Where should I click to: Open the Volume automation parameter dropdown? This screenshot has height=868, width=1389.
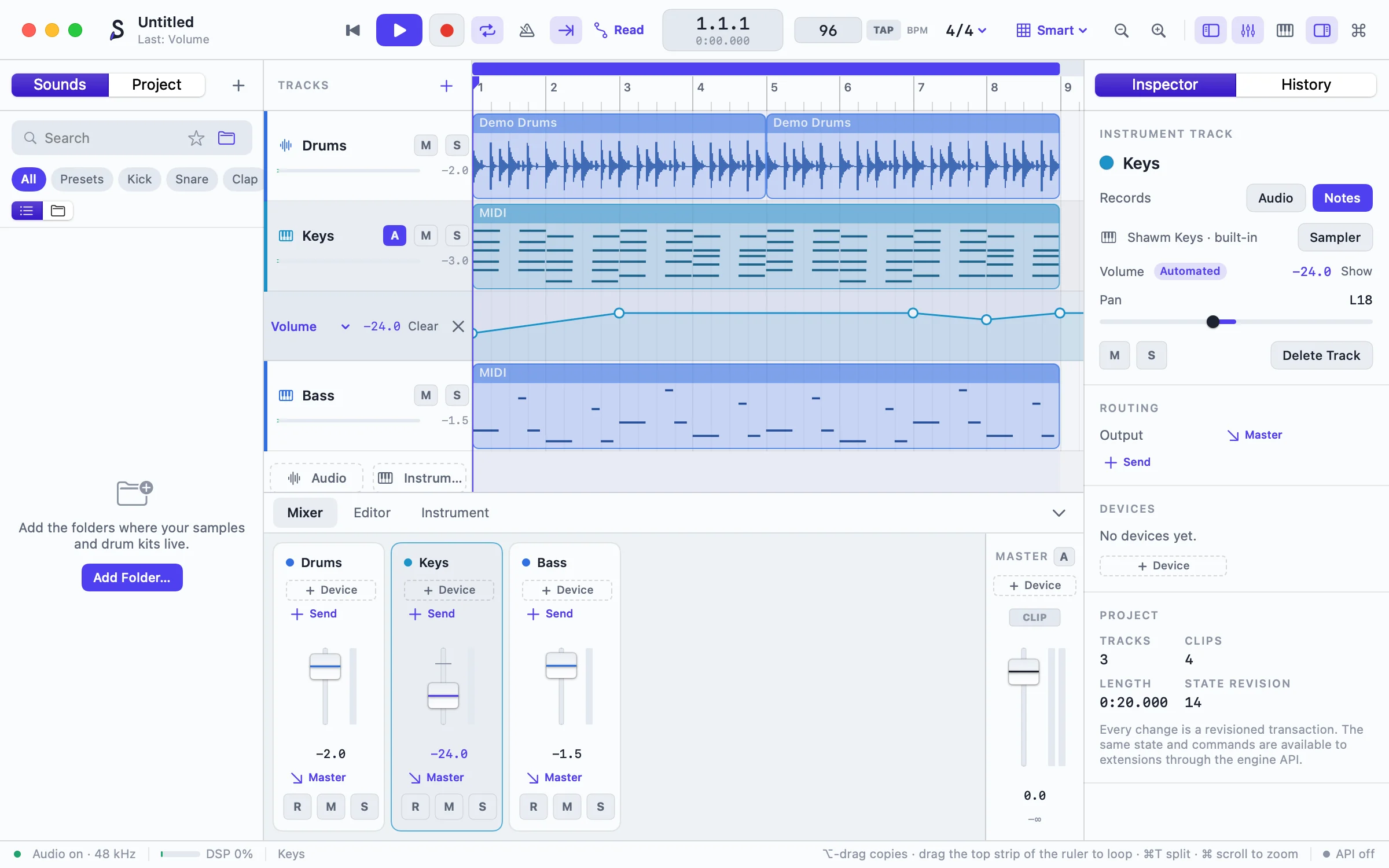310,326
